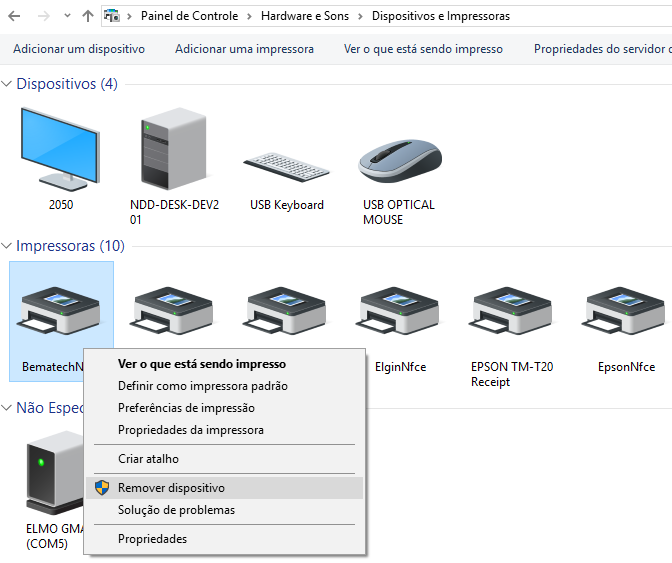Click the EPSON TM-T20 Receipt label
Image resolution: width=672 pixels, height=563 pixels.
[512, 374]
